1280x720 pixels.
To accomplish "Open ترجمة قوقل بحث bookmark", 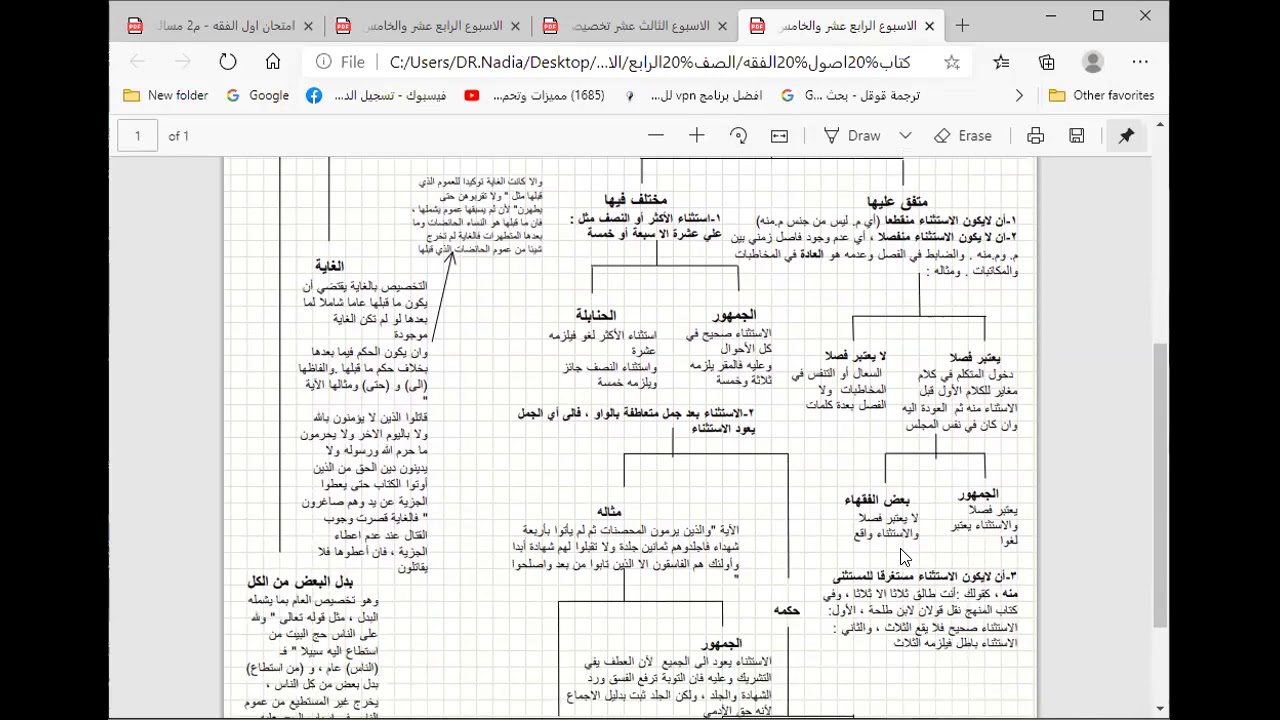I will tap(850, 96).
